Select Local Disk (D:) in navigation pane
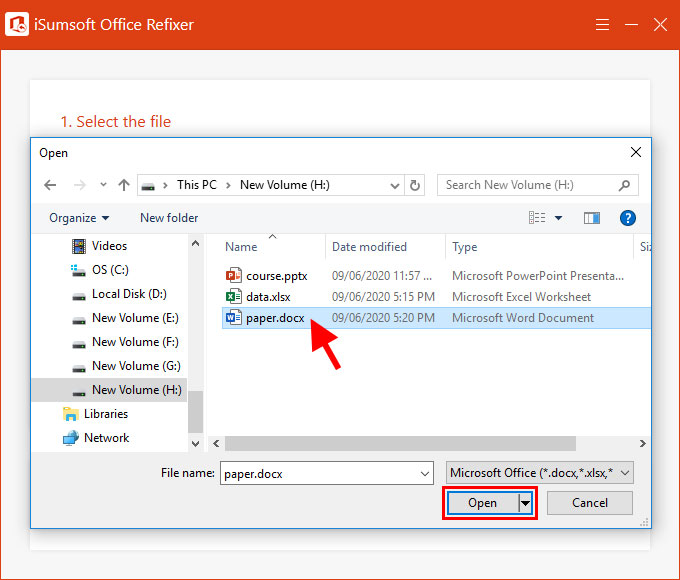This screenshot has height=580, width=680. click(129, 294)
